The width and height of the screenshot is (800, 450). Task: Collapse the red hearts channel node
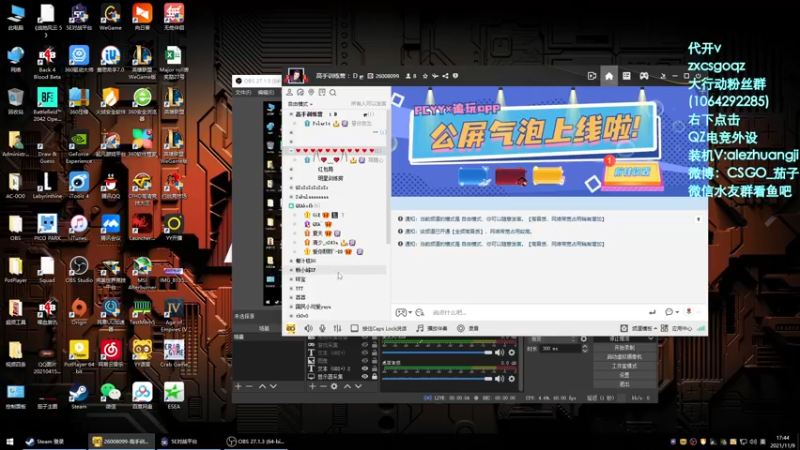[291, 151]
